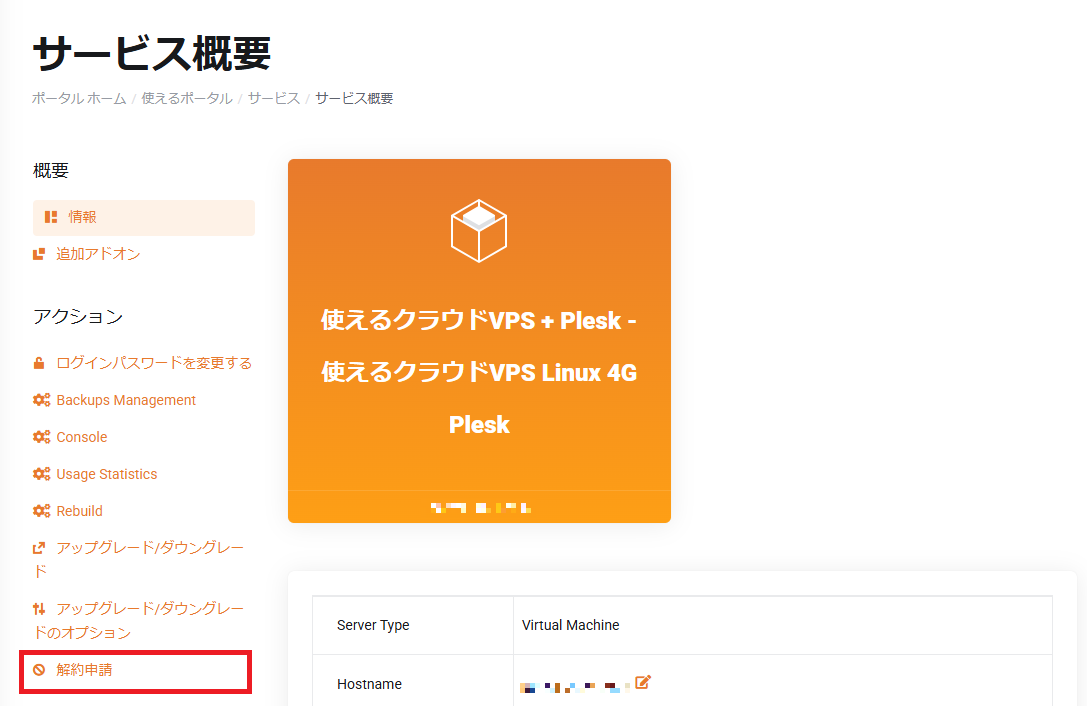The width and height of the screenshot is (1087, 706).
Task: Click the 概要 section heading
Action: tap(51, 171)
